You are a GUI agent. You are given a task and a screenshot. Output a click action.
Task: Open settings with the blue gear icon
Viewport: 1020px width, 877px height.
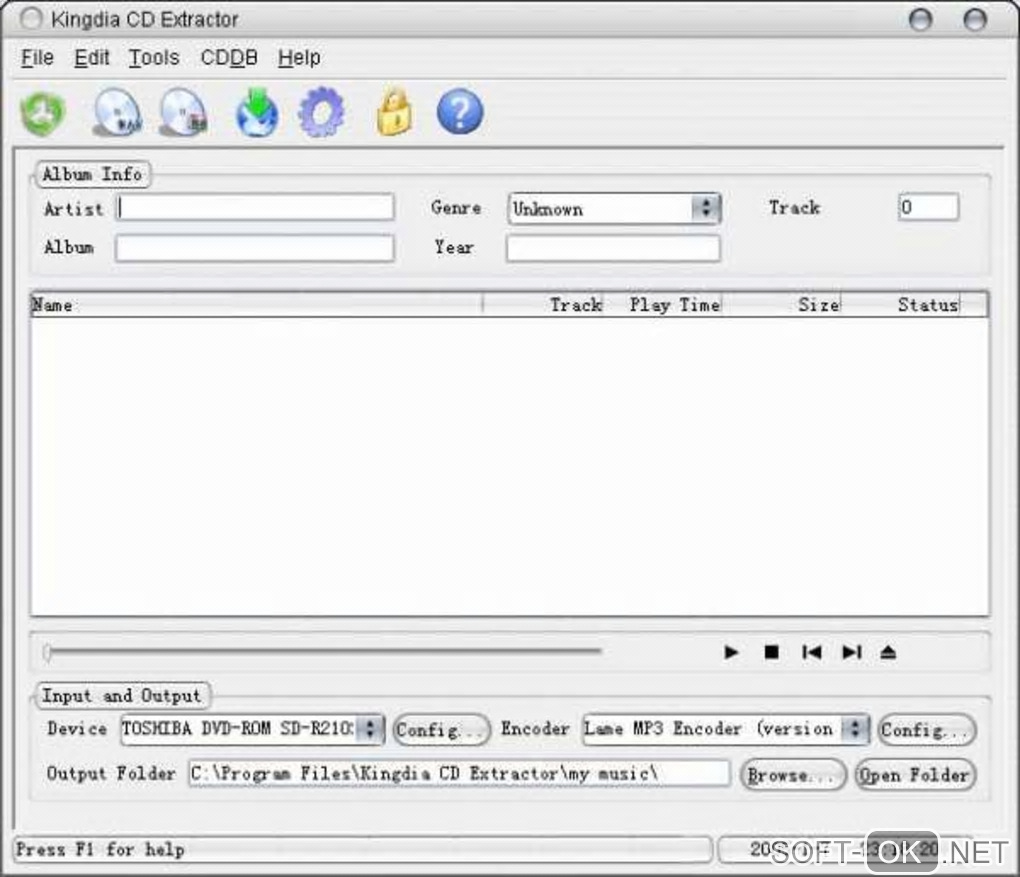(321, 113)
